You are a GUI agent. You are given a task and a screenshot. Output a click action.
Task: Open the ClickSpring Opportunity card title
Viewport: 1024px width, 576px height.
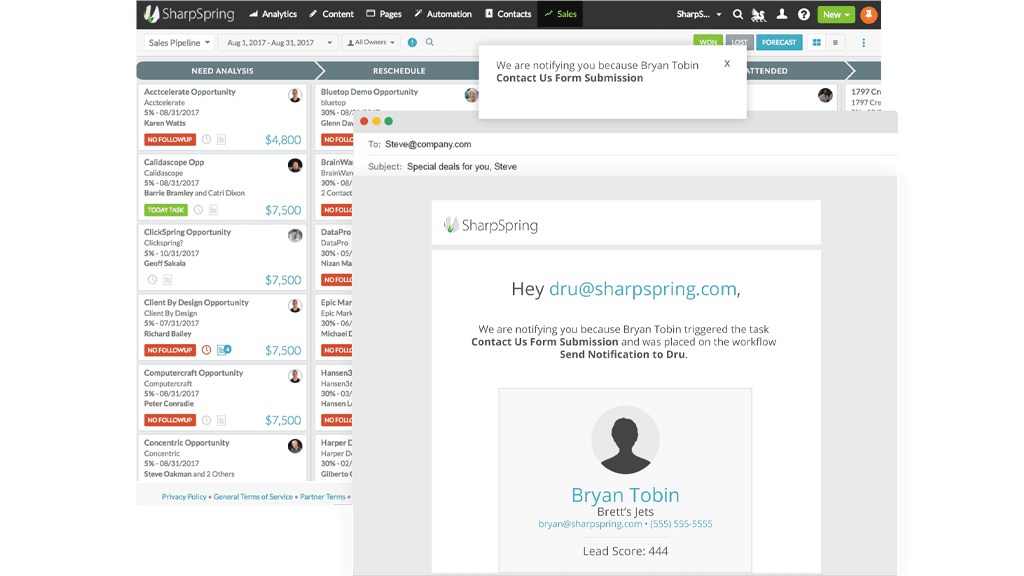point(187,232)
